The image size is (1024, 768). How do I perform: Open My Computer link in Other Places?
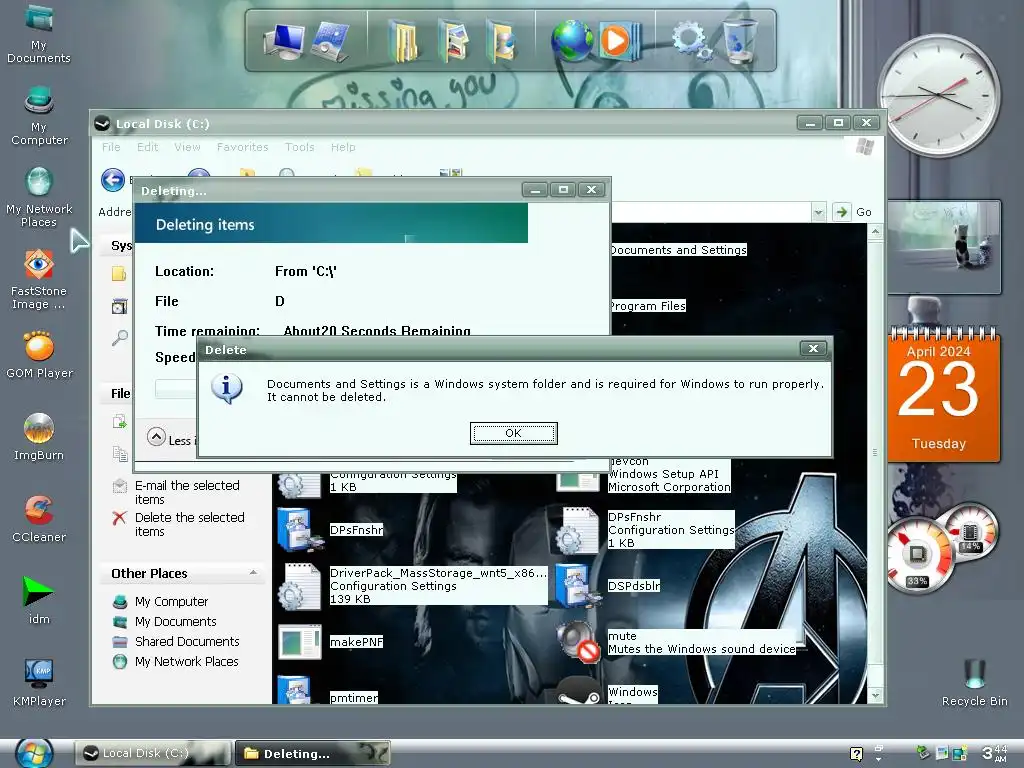pos(171,601)
